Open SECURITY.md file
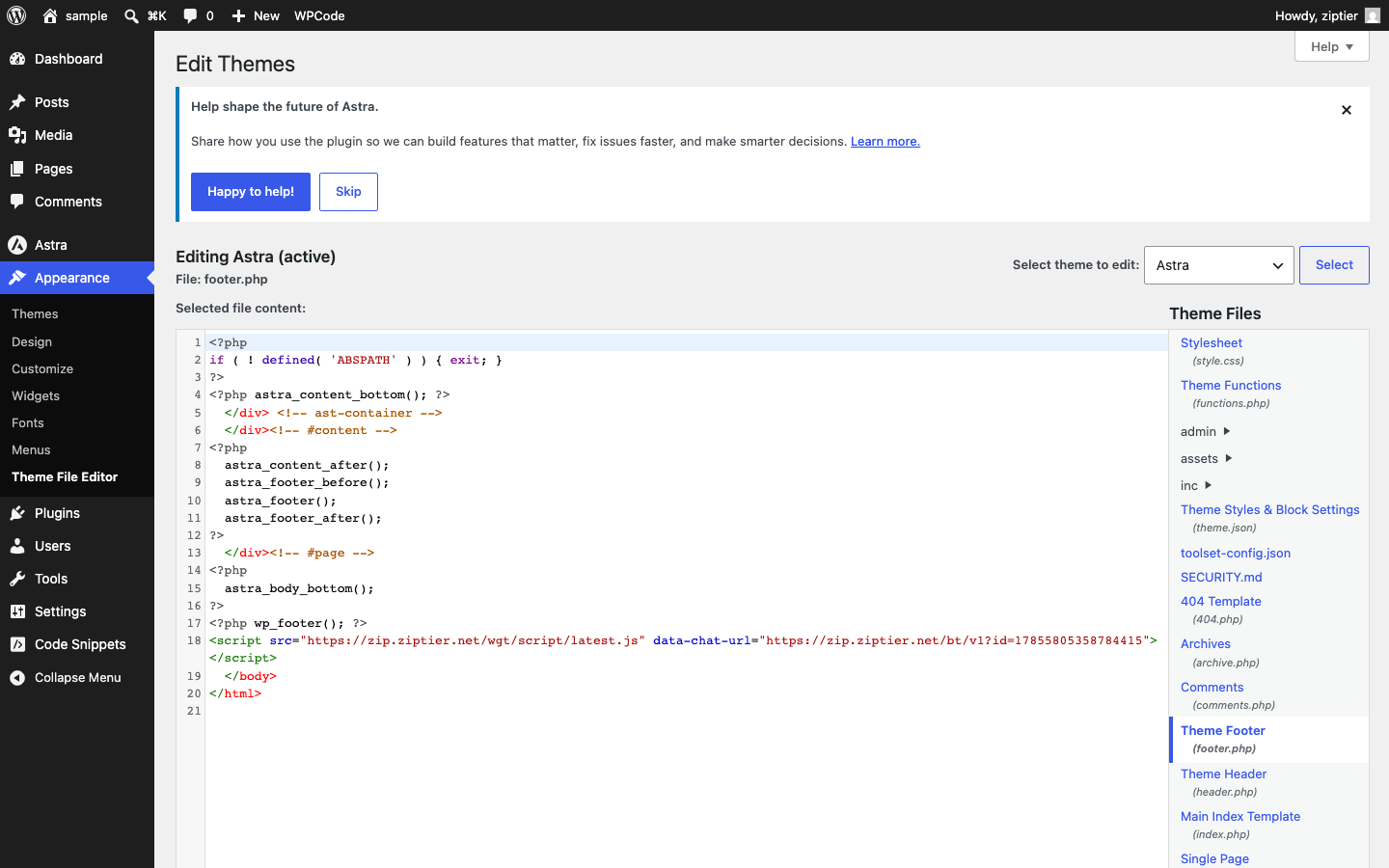 coord(1221,578)
